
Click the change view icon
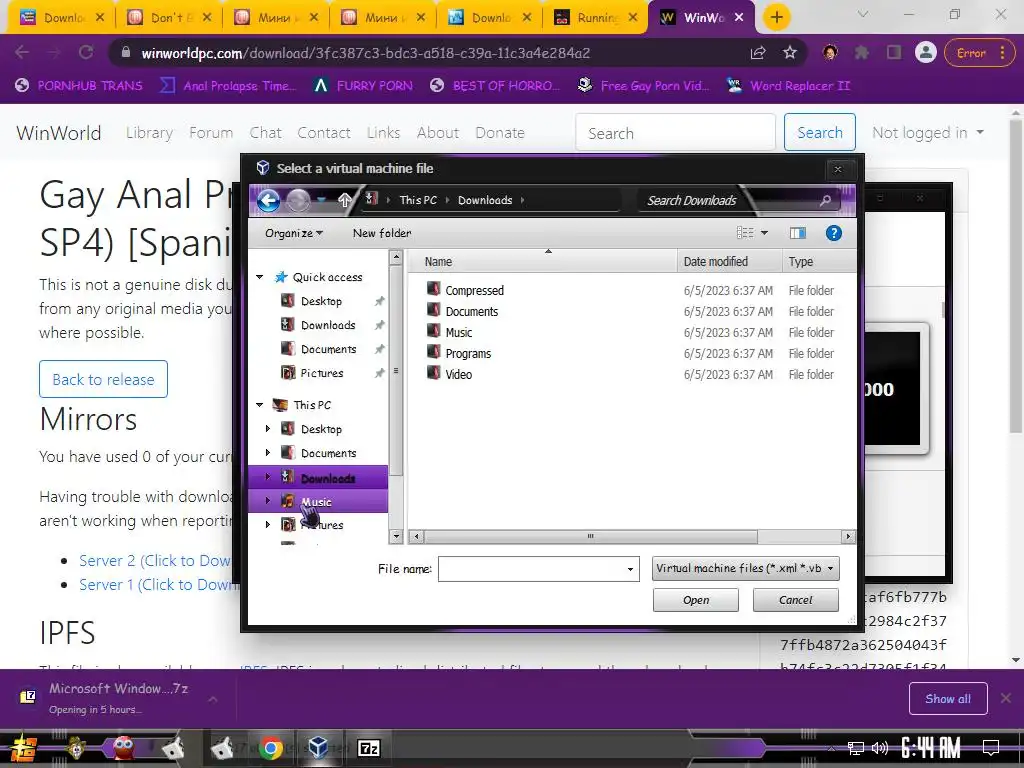(745, 233)
